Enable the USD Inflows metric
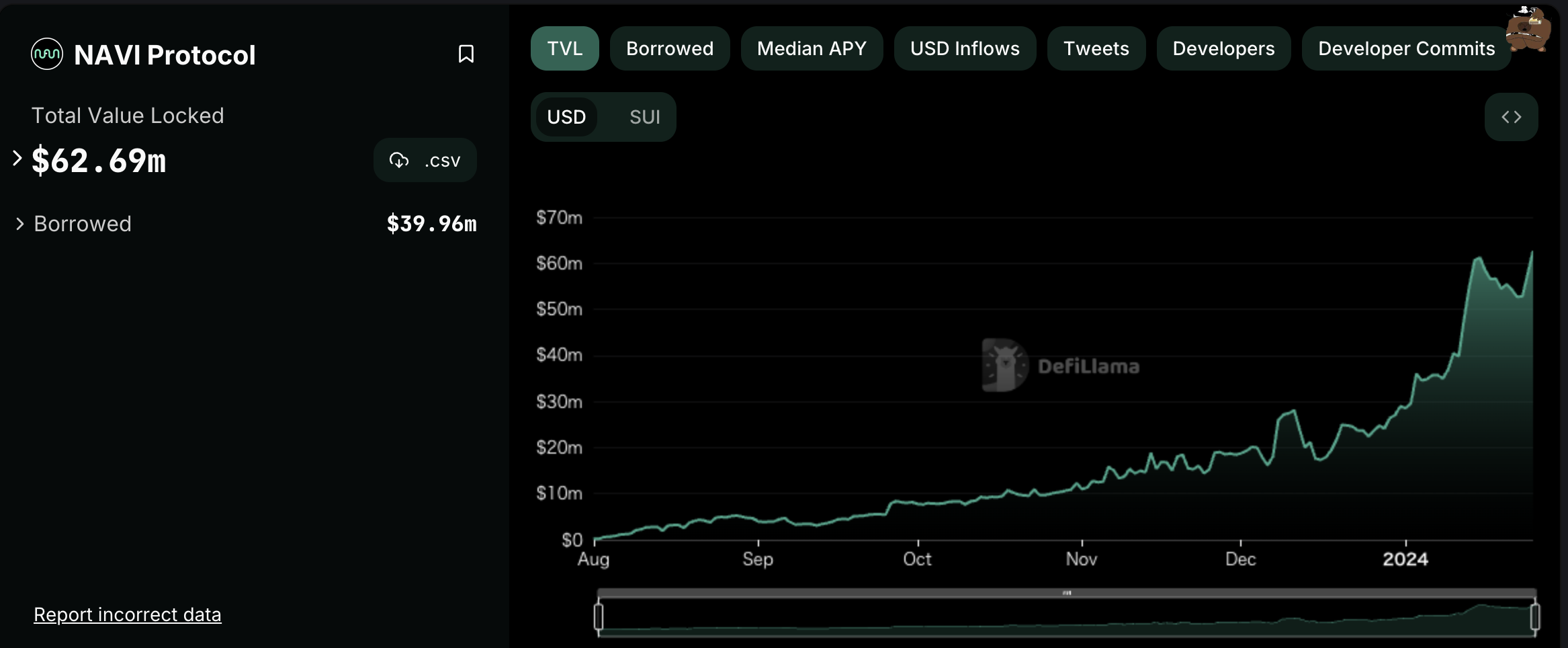 point(964,48)
